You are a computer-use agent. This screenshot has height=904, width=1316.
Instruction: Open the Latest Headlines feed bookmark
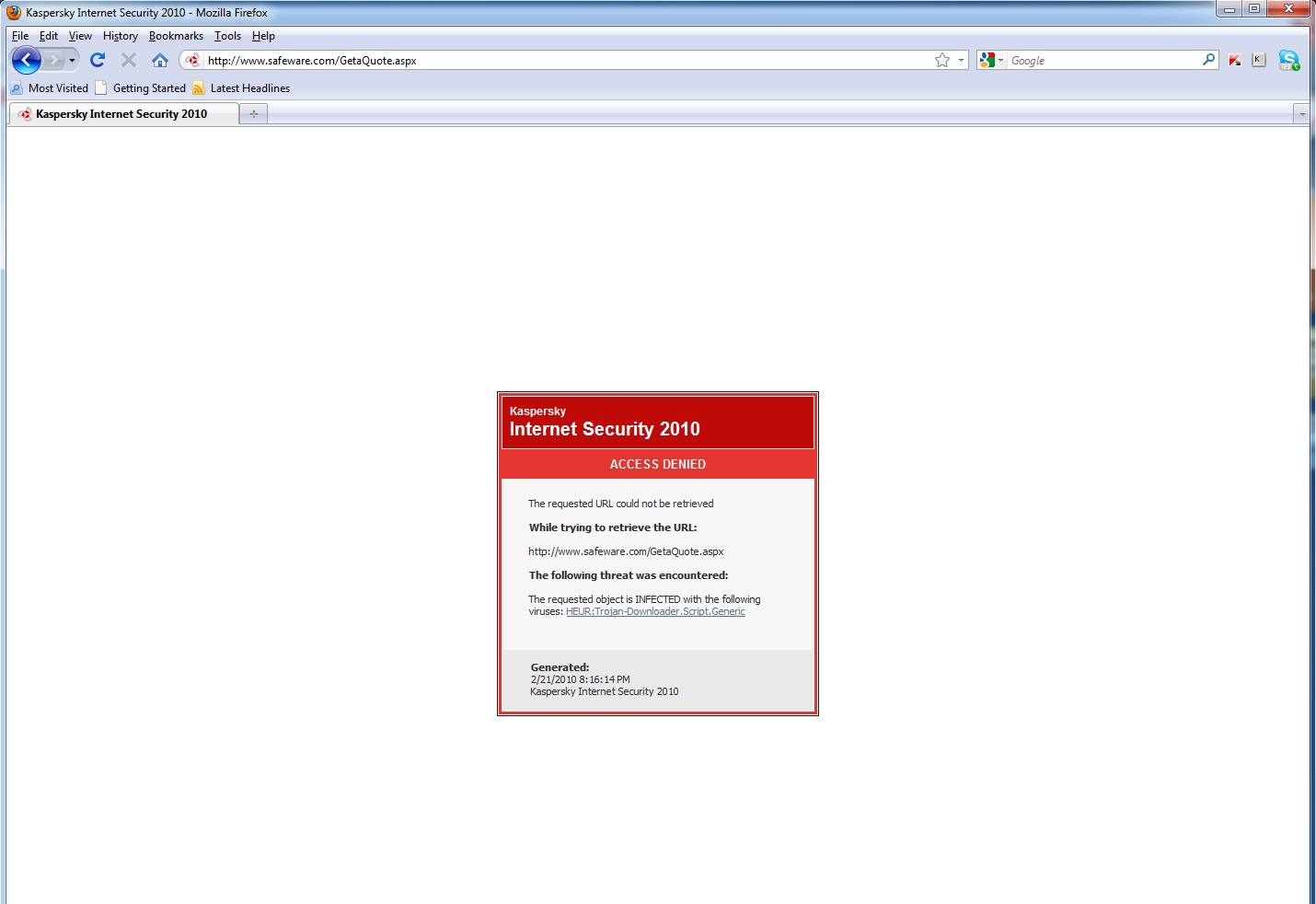pyautogui.click(x=241, y=88)
